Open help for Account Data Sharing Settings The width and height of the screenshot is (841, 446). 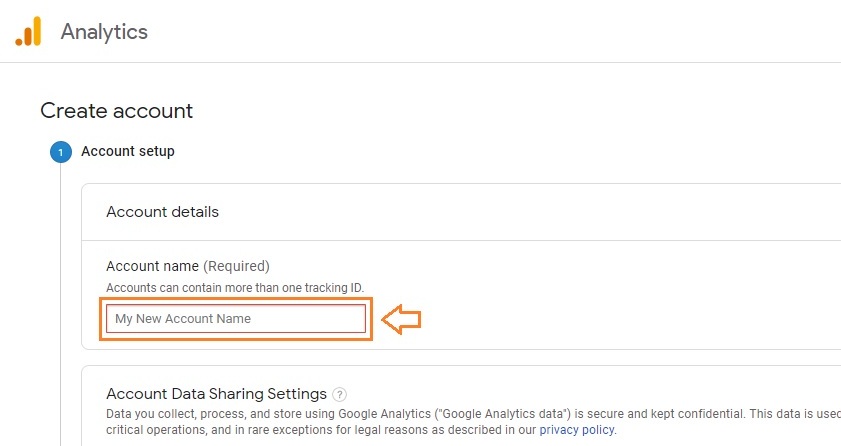tap(340, 394)
